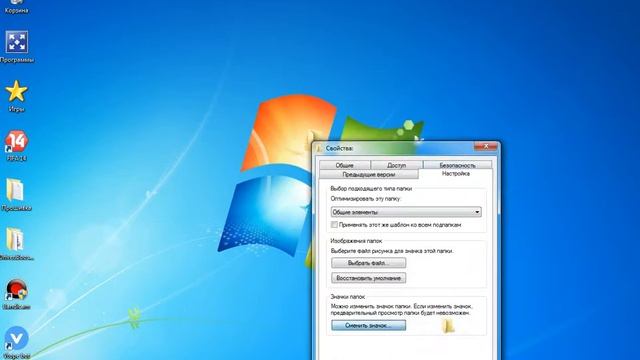Click the folder icon preview next to Сменить значок

tap(448, 326)
